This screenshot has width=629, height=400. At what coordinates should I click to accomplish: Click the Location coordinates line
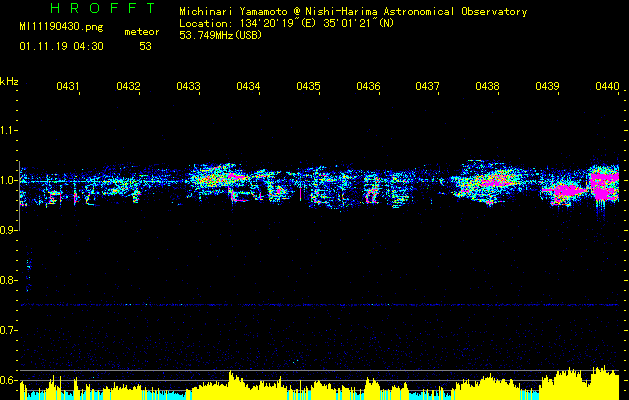[286, 23]
